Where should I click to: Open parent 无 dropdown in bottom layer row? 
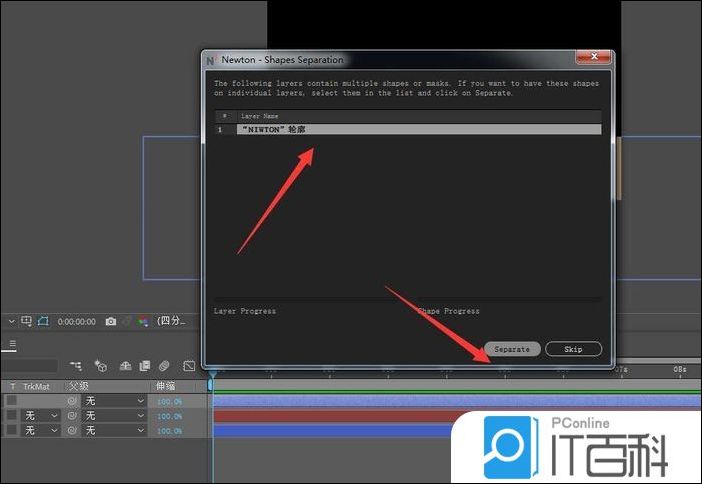[115, 430]
